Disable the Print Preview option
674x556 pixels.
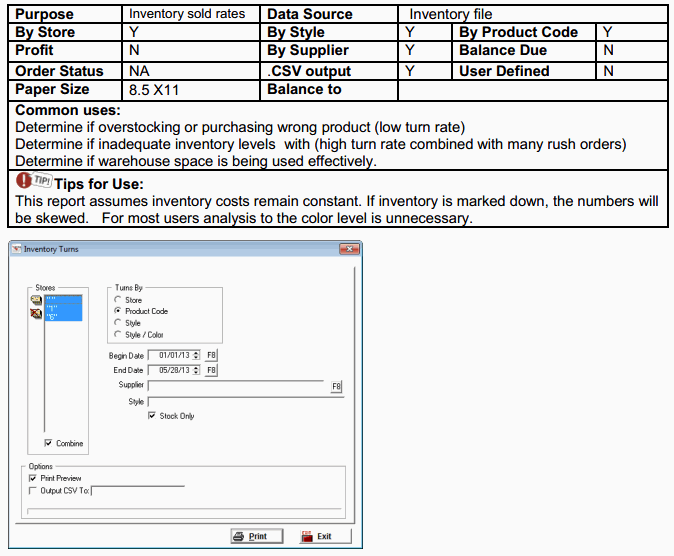[x=33, y=478]
